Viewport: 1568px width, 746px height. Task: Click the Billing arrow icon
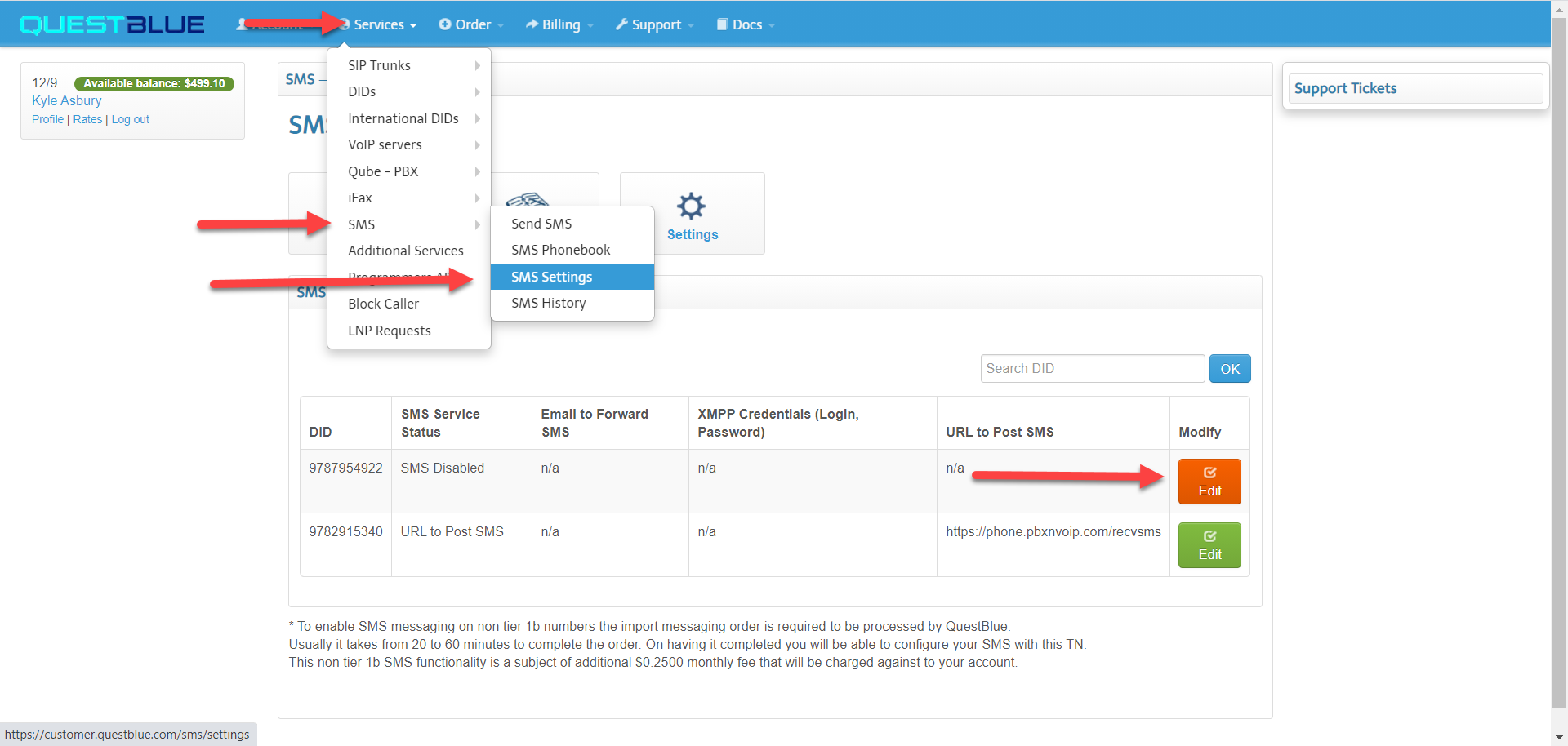[532, 24]
